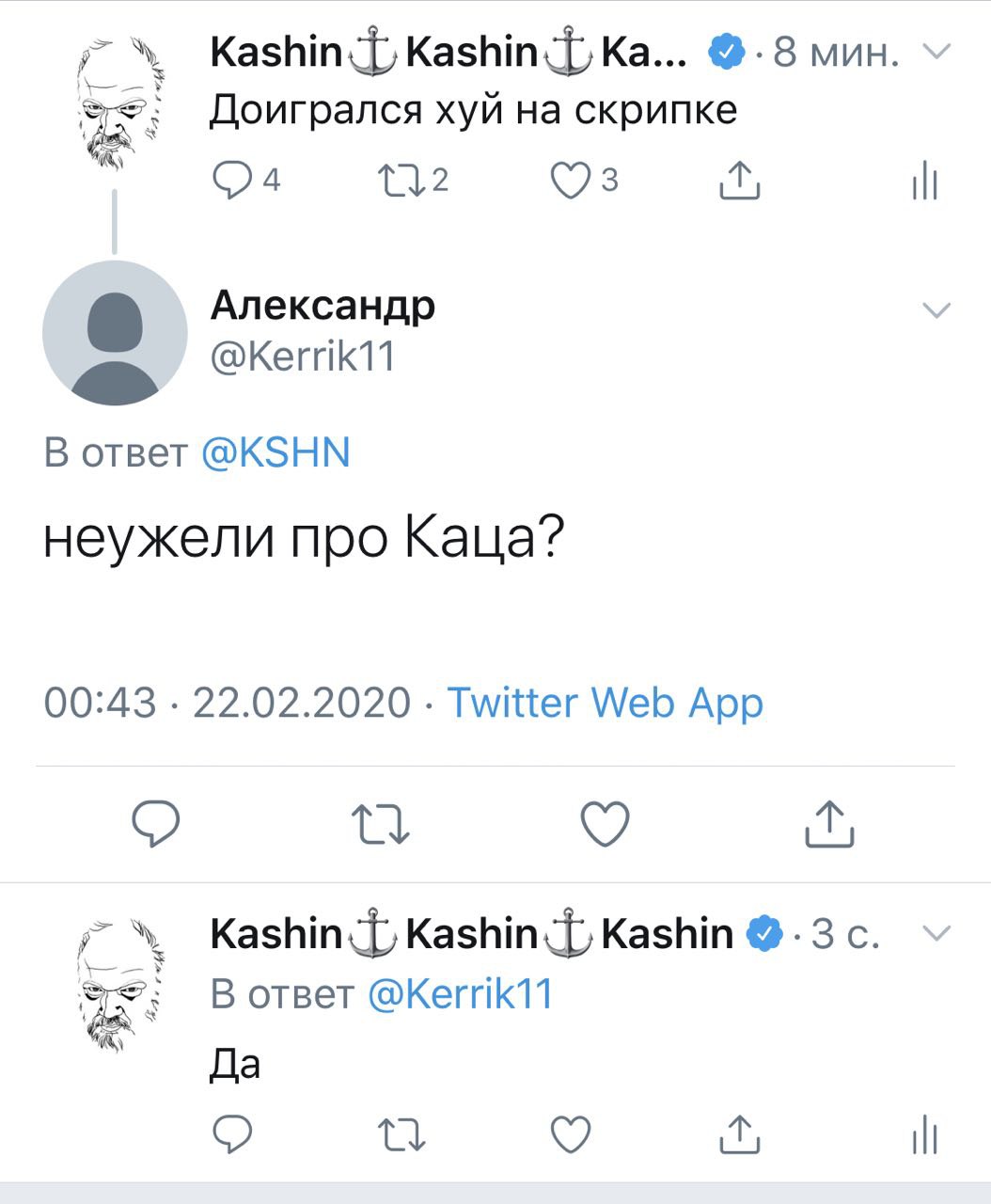This screenshot has height=1204, width=991.
Task: Share the top Kashin tweet
Action: pos(739,180)
